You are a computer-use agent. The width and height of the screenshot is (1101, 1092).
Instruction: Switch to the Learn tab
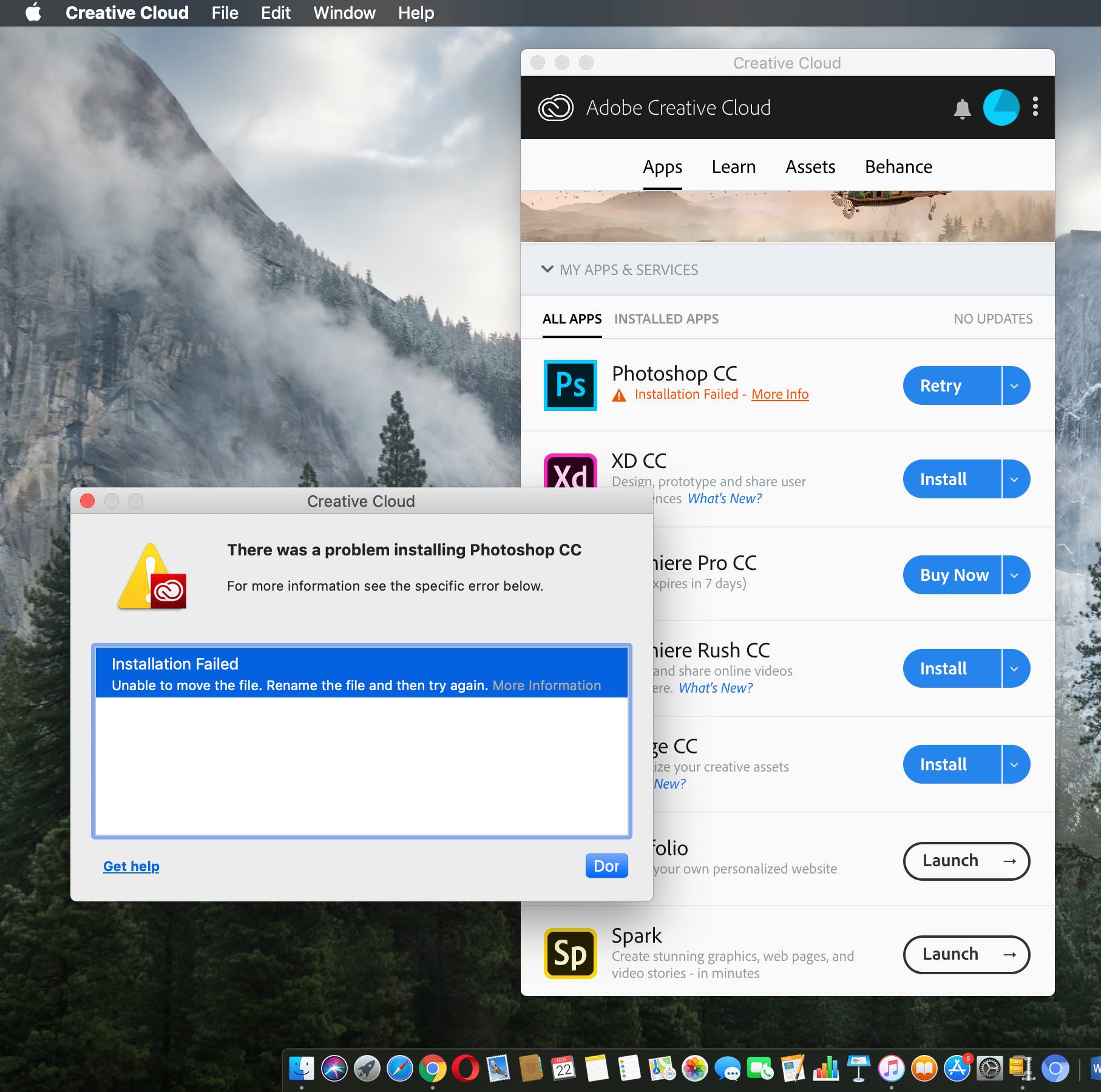coord(733,167)
